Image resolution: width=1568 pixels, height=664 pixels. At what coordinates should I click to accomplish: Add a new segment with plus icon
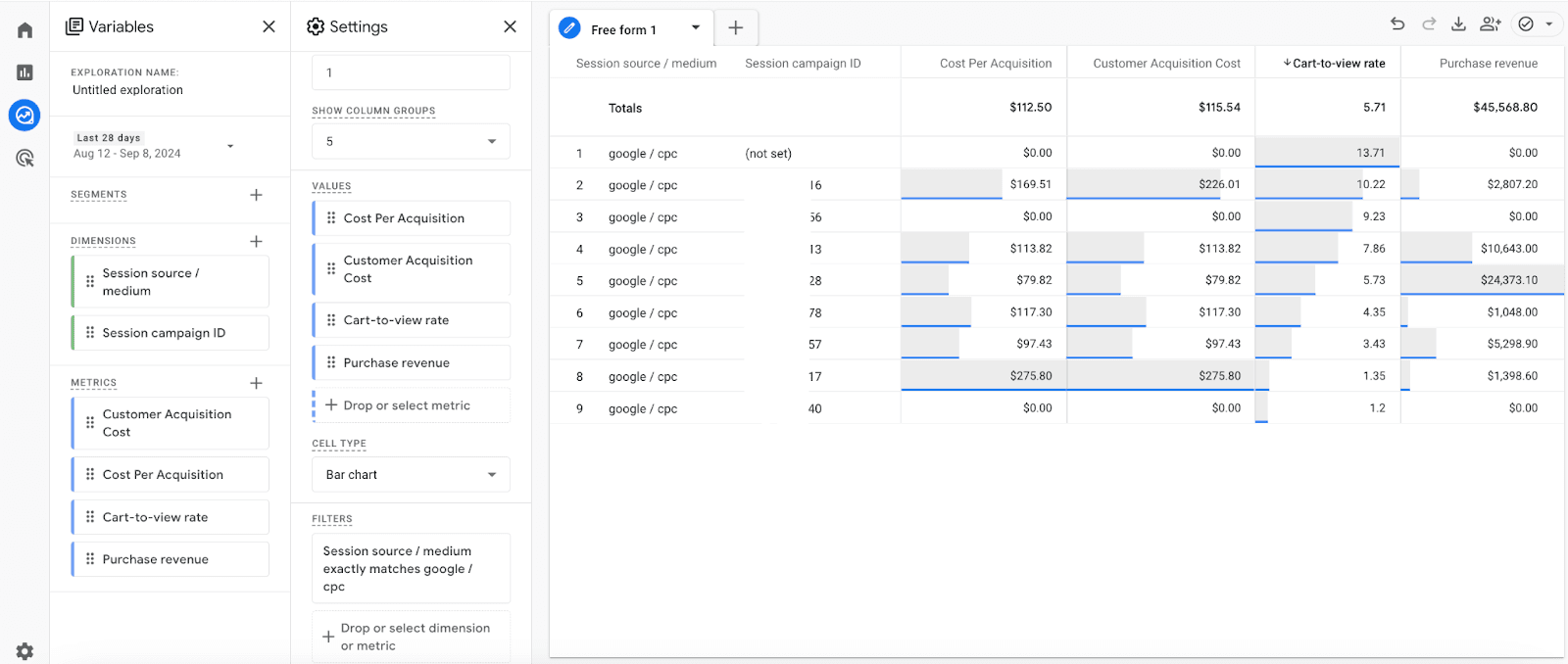click(256, 195)
